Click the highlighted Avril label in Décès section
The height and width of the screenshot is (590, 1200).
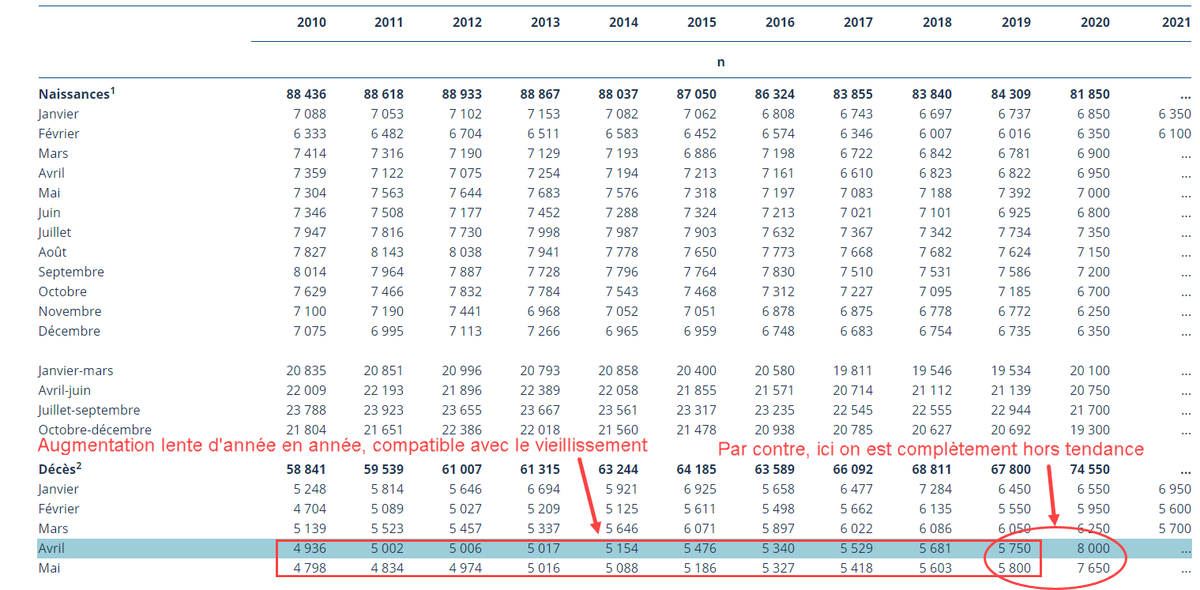pyautogui.click(x=51, y=548)
